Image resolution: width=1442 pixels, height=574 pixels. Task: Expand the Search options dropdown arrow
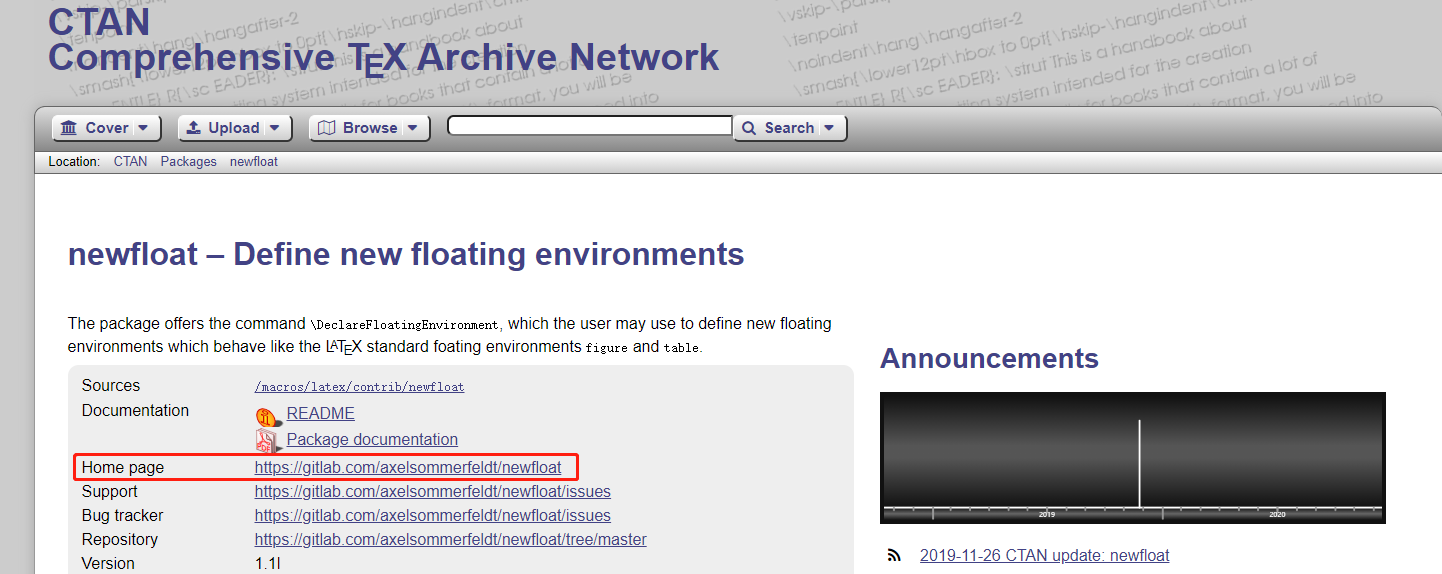tap(828, 128)
